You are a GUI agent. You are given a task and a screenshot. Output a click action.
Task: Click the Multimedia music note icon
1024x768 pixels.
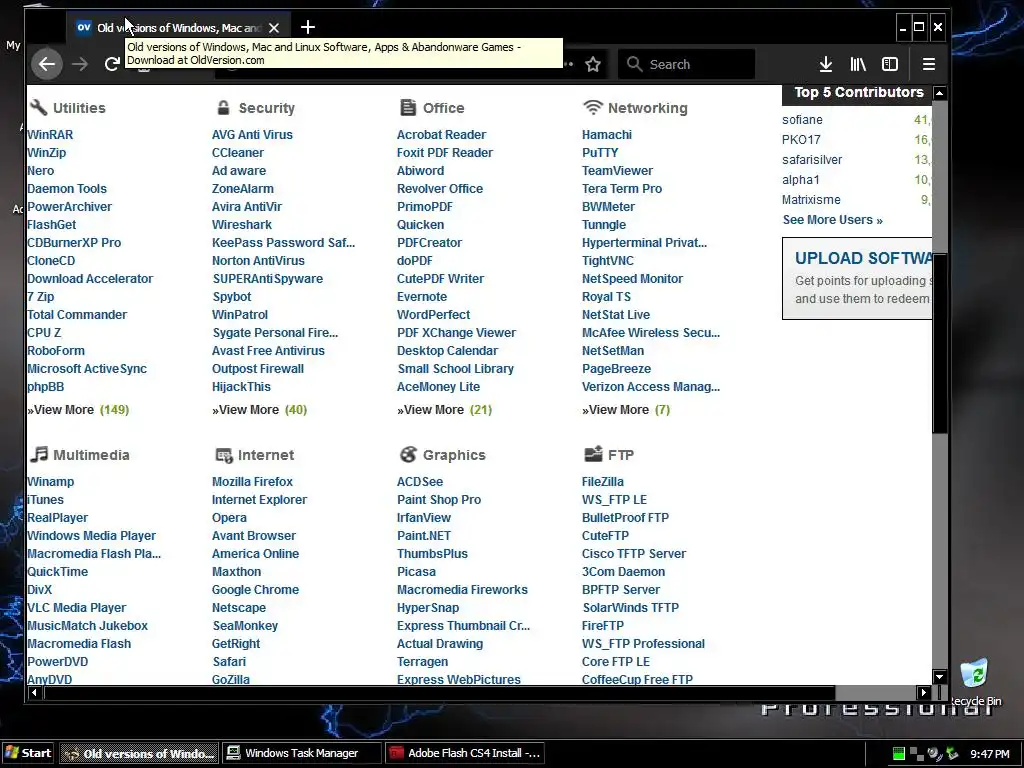point(39,454)
